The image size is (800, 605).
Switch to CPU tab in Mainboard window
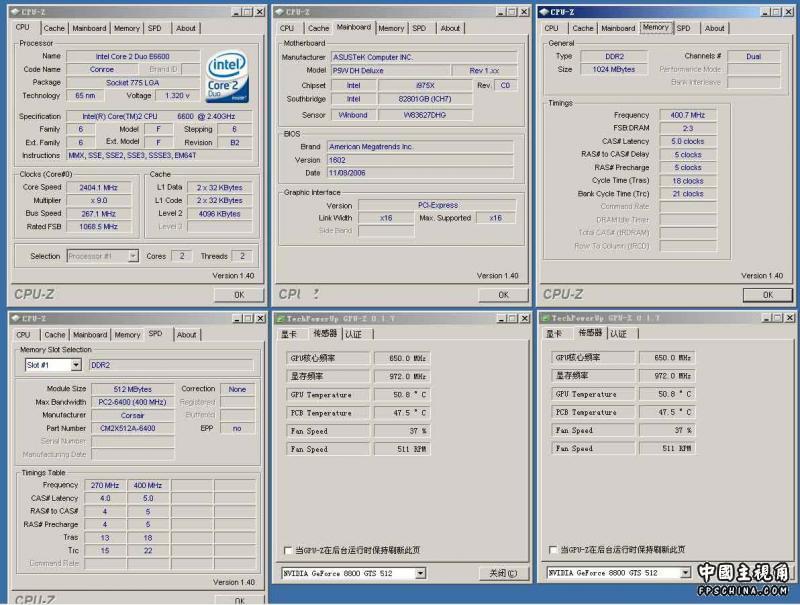pos(287,28)
